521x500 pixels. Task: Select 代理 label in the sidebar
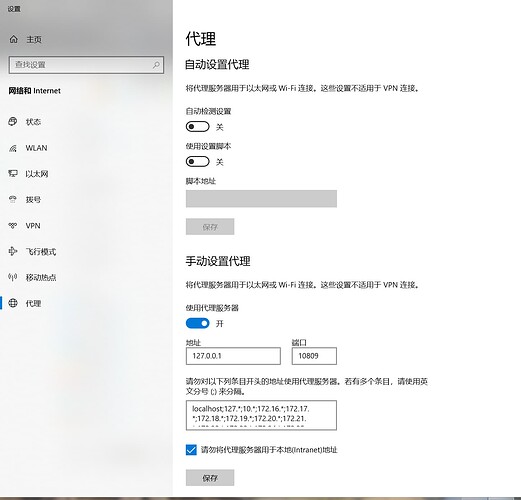pyautogui.click(x=33, y=303)
